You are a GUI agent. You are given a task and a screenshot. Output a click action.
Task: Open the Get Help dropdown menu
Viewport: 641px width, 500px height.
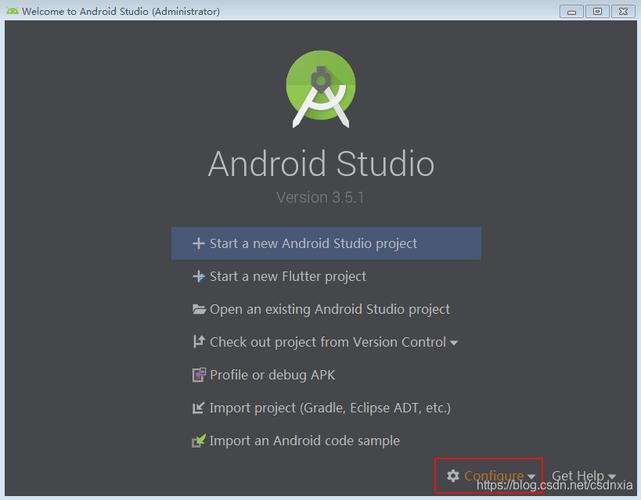coord(583,476)
